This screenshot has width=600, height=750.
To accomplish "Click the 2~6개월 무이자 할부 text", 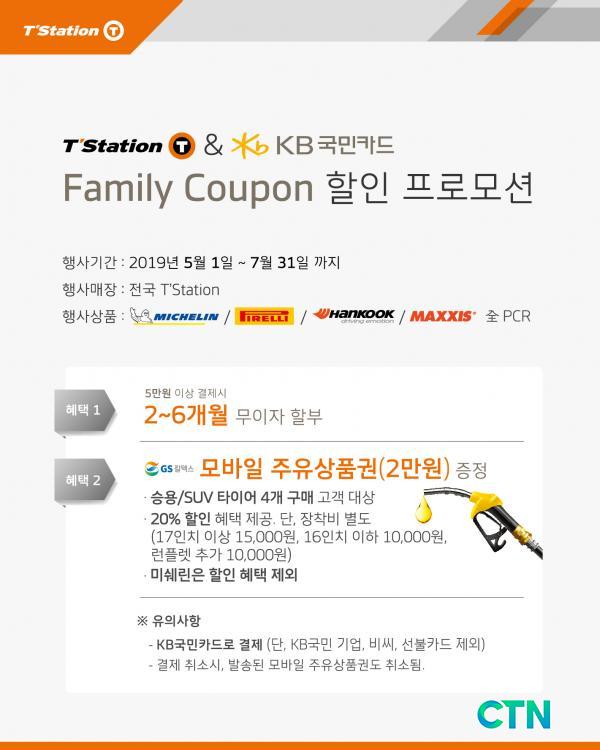I will click(233, 415).
